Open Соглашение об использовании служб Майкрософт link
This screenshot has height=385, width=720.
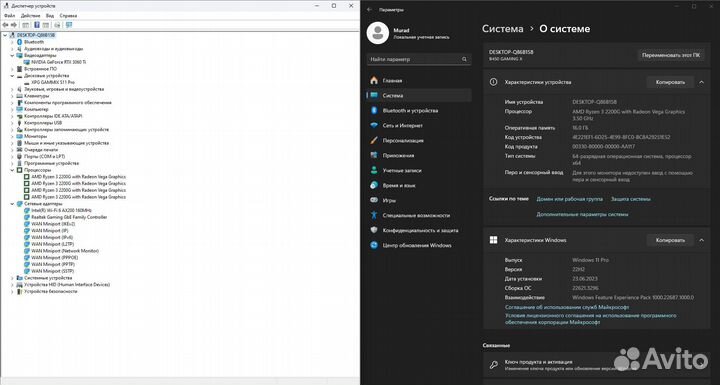[567, 307]
